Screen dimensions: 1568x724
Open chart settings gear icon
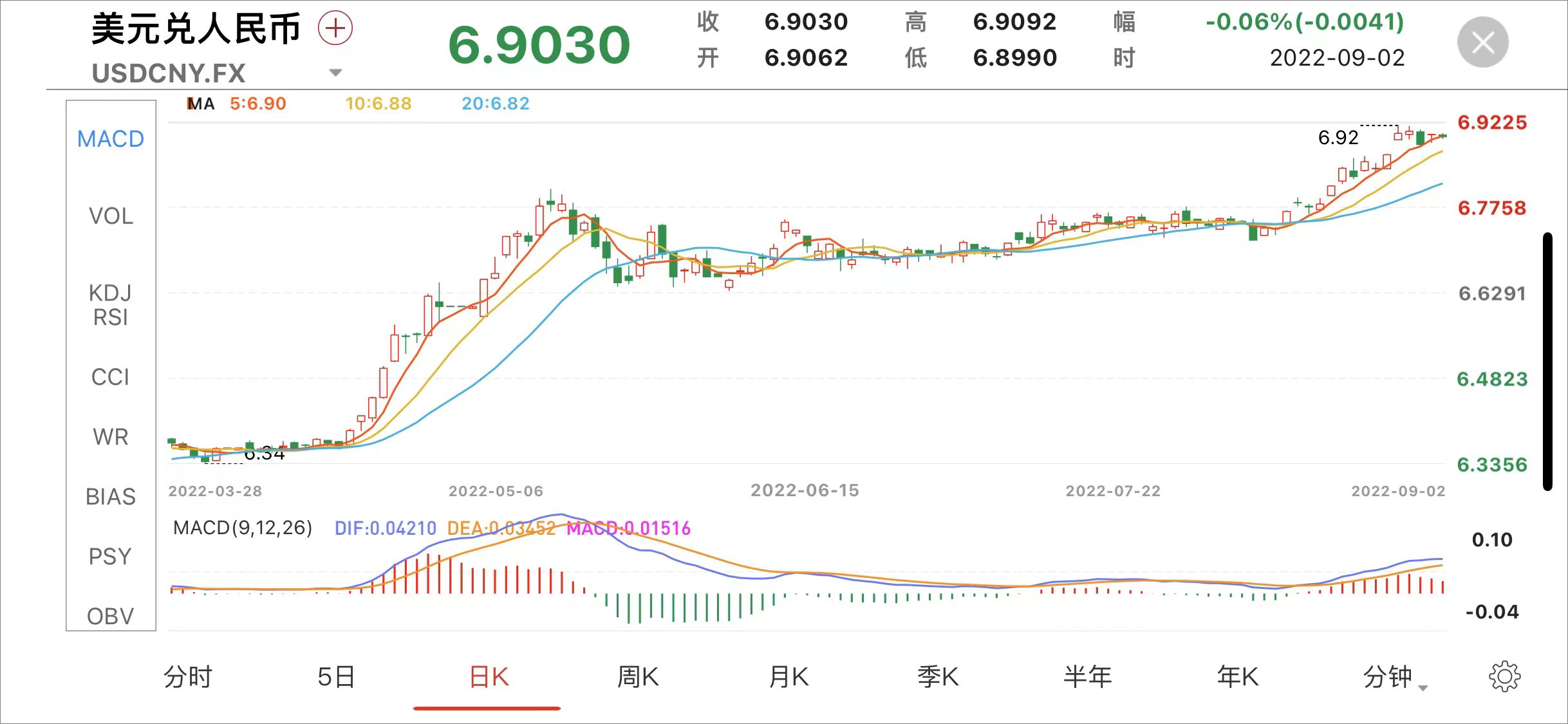1504,676
